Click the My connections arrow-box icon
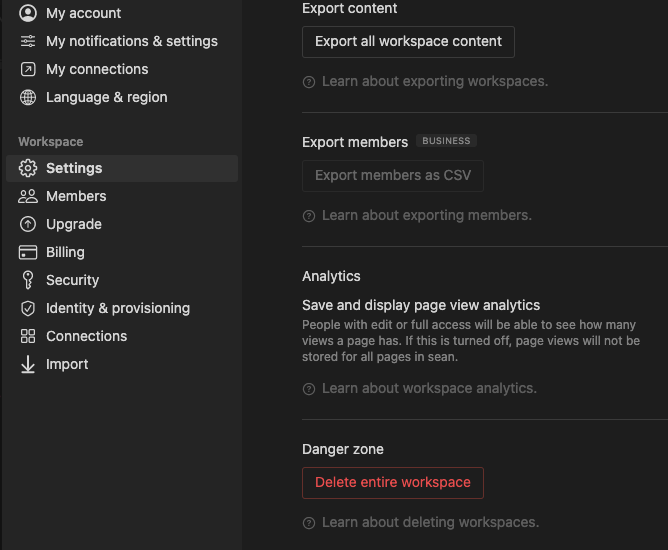This screenshot has width=668, height=550. click(28, 69)
